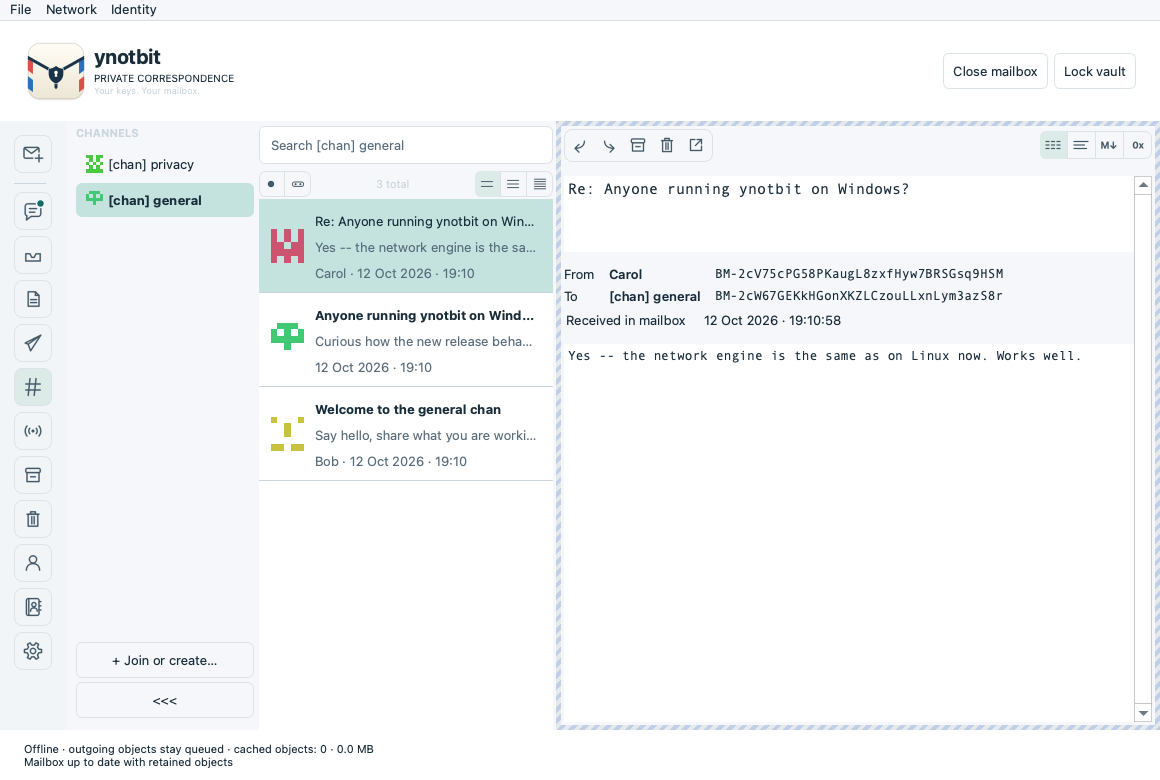
Task: Show message as hex with 0x button
Action: click(1138, 145)
